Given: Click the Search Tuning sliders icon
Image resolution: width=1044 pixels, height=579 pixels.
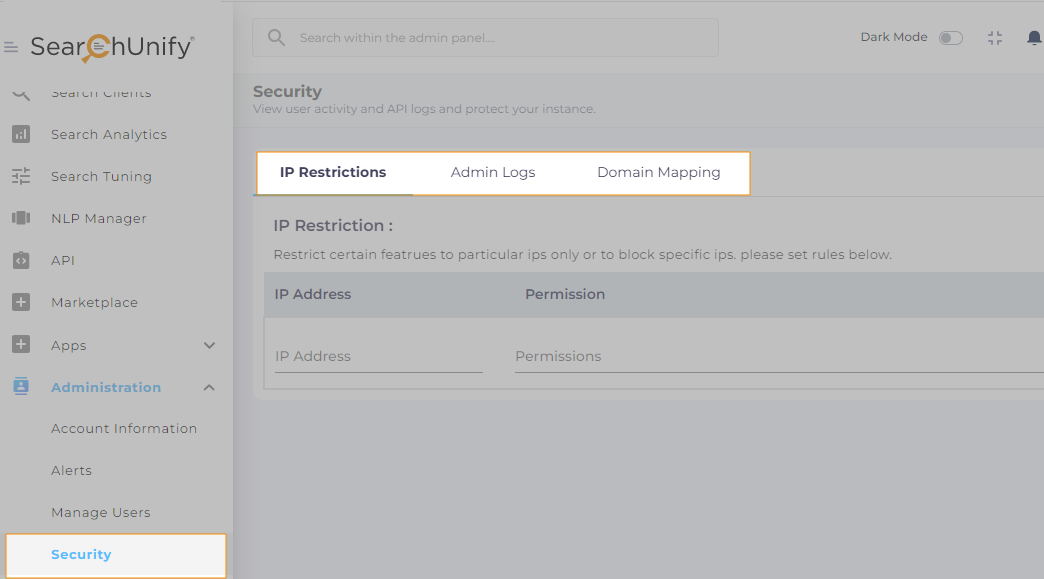Looking at the screenshot, I should point(21,176).
